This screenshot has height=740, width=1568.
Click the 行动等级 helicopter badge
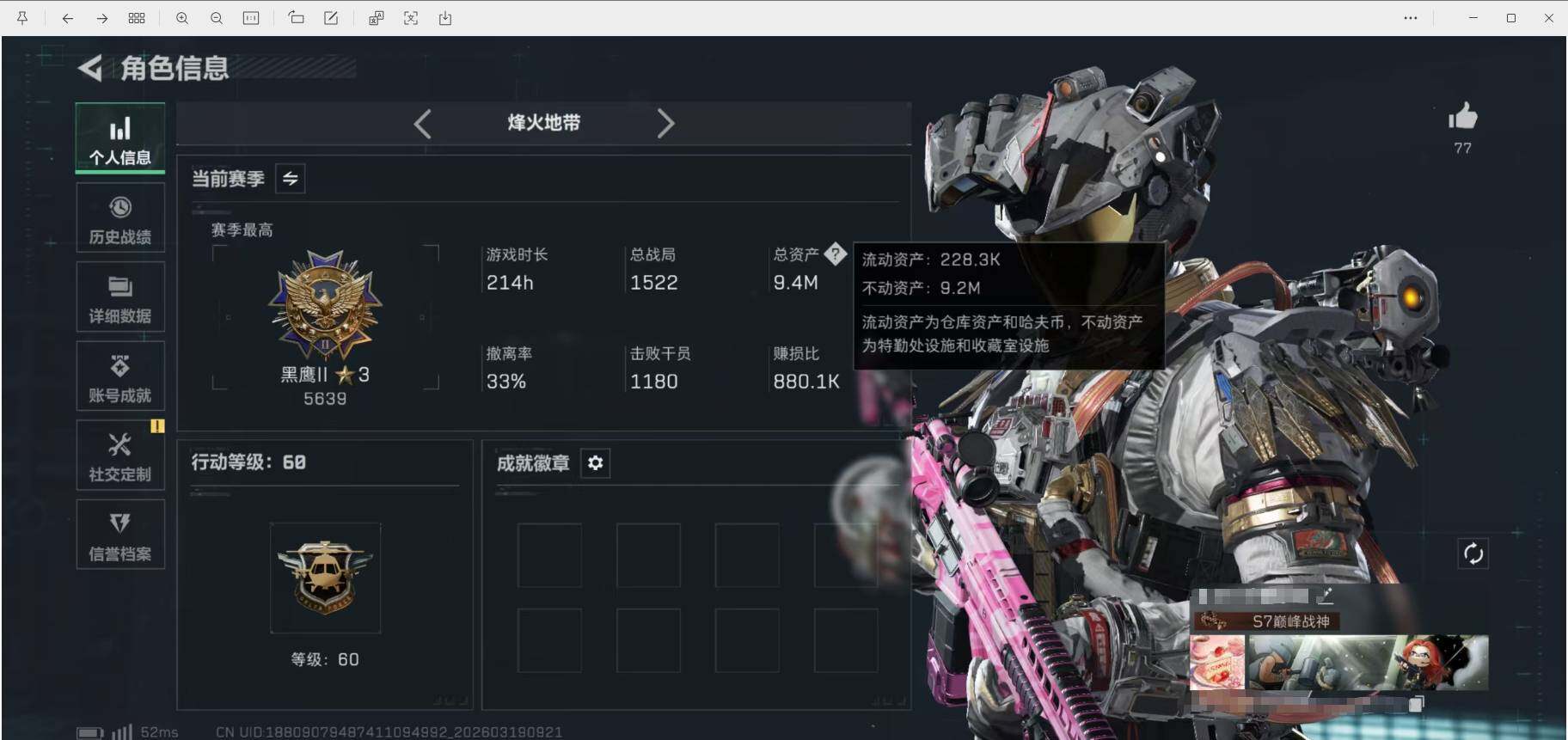click(325, 578)
